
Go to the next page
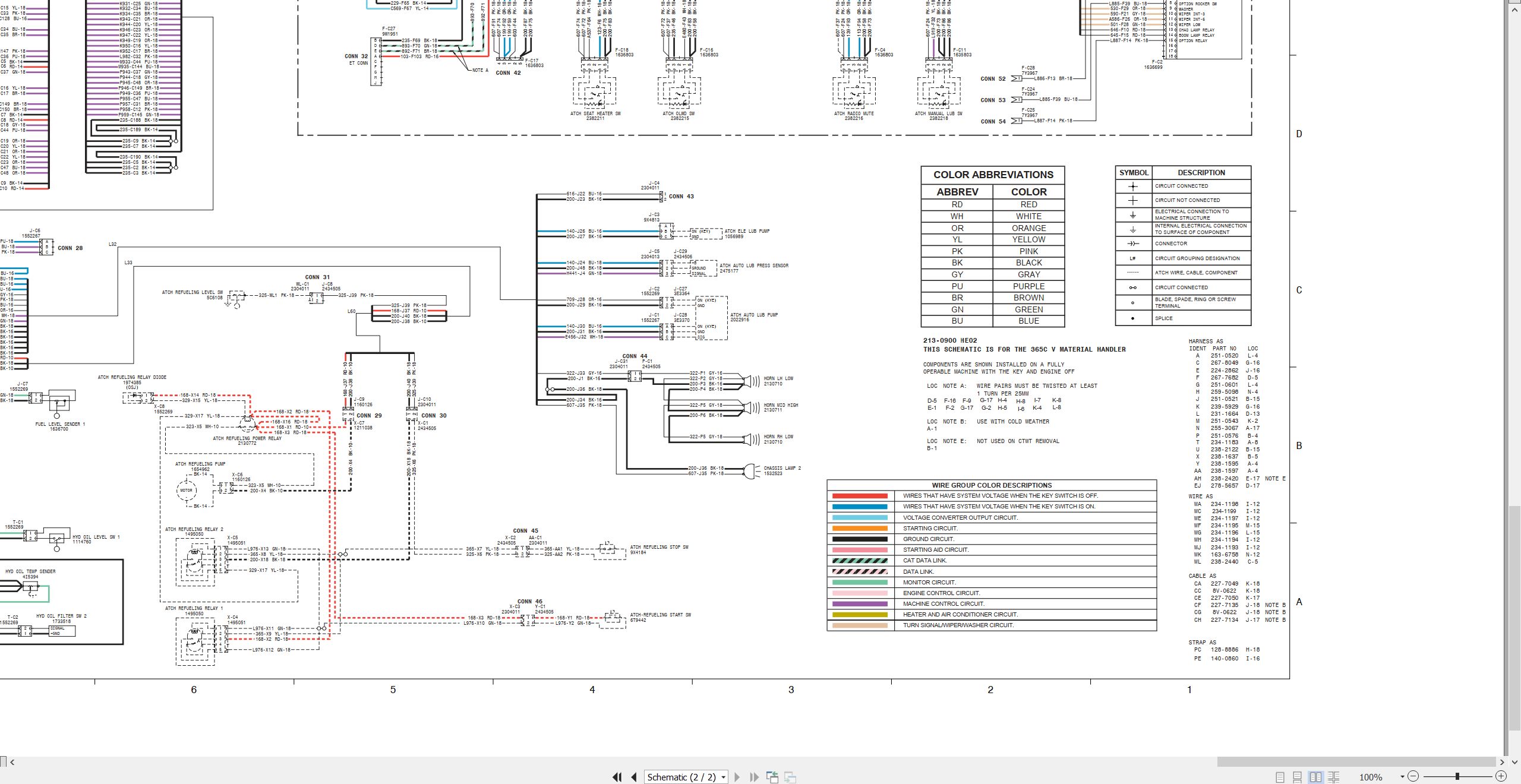[x=737, y=777]
